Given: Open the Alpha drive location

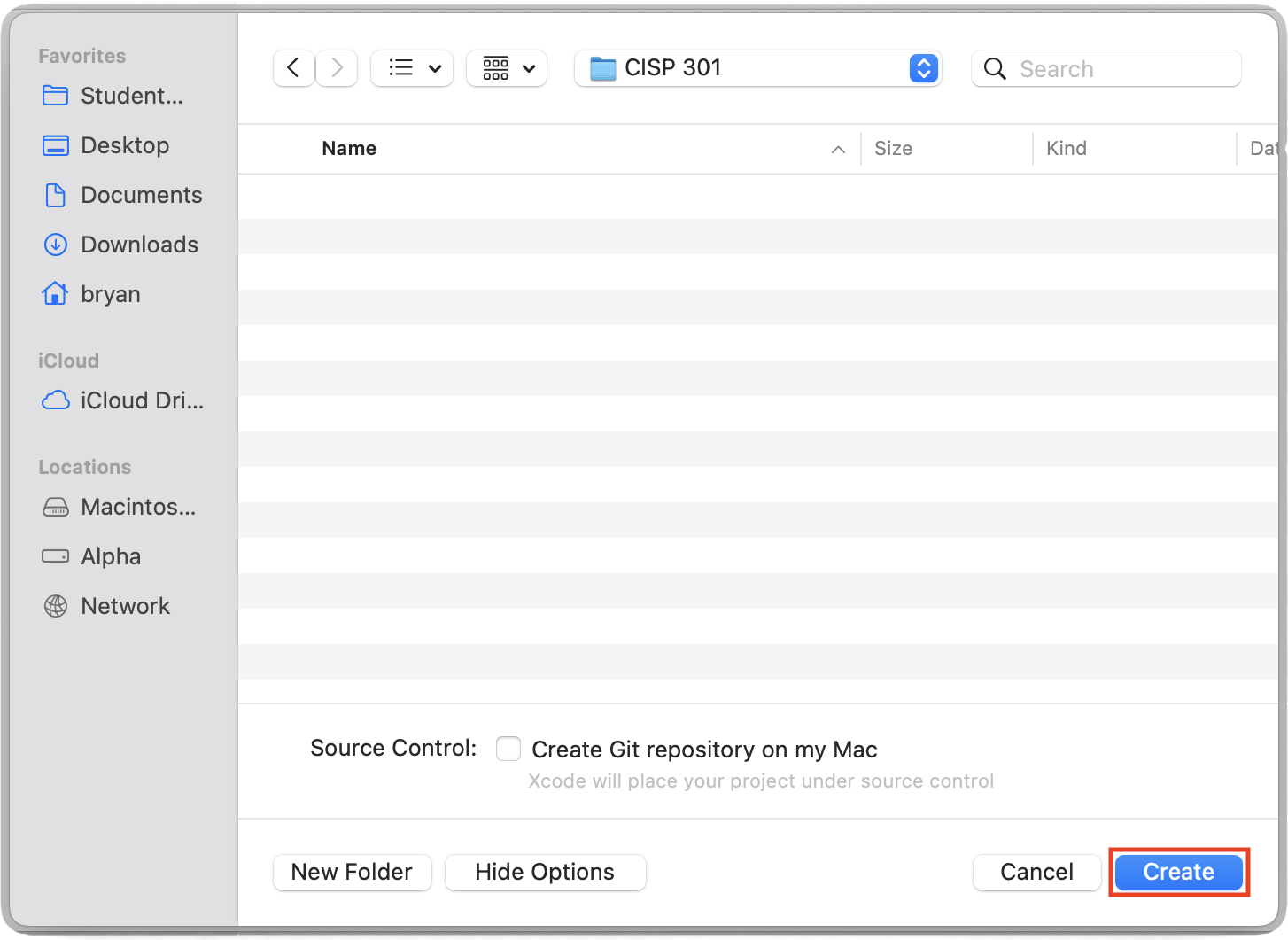Looking at the screenshot, I should click(x=111, y=556).
